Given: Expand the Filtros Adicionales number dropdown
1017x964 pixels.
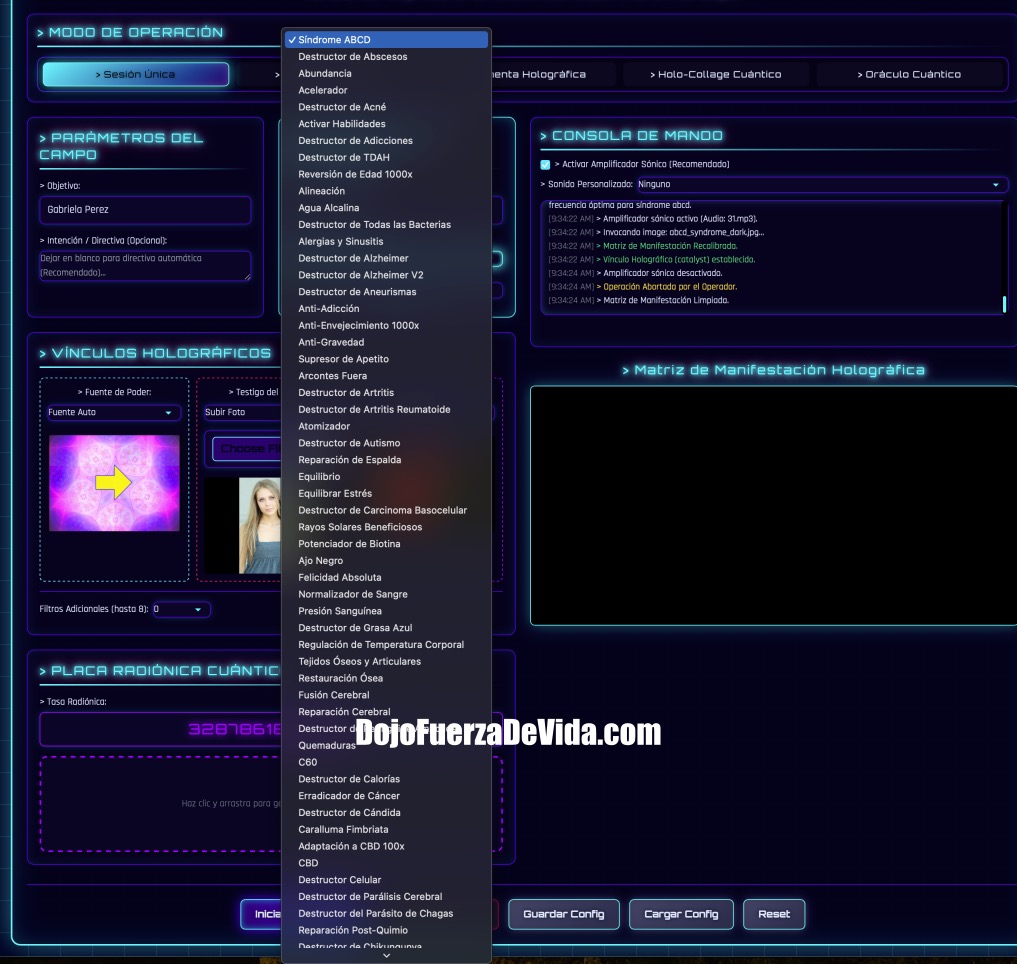Looking at the screenshot, I should click(x=181, y=609).
